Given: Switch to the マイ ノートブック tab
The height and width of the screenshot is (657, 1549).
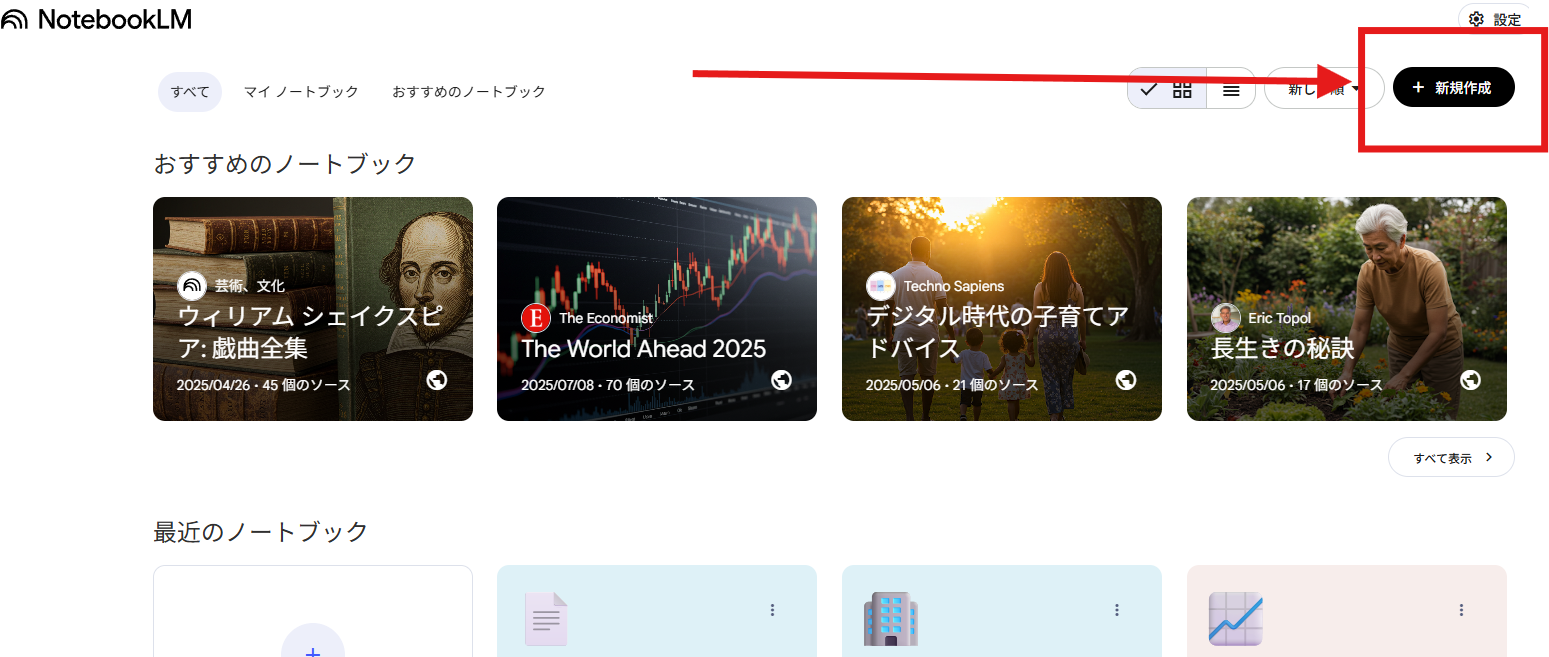Looking at the screenshot, I should [301, 91].
